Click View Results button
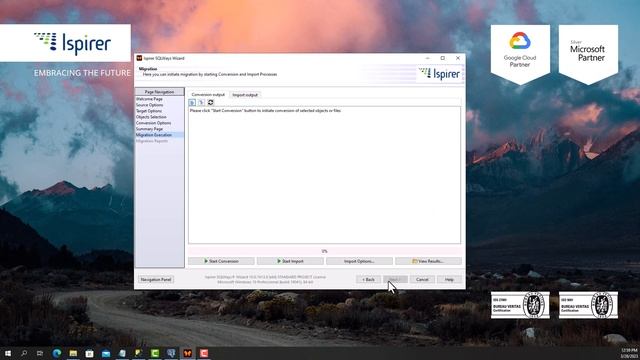This screenshot has height=360, width=640. tap(428, 261)
